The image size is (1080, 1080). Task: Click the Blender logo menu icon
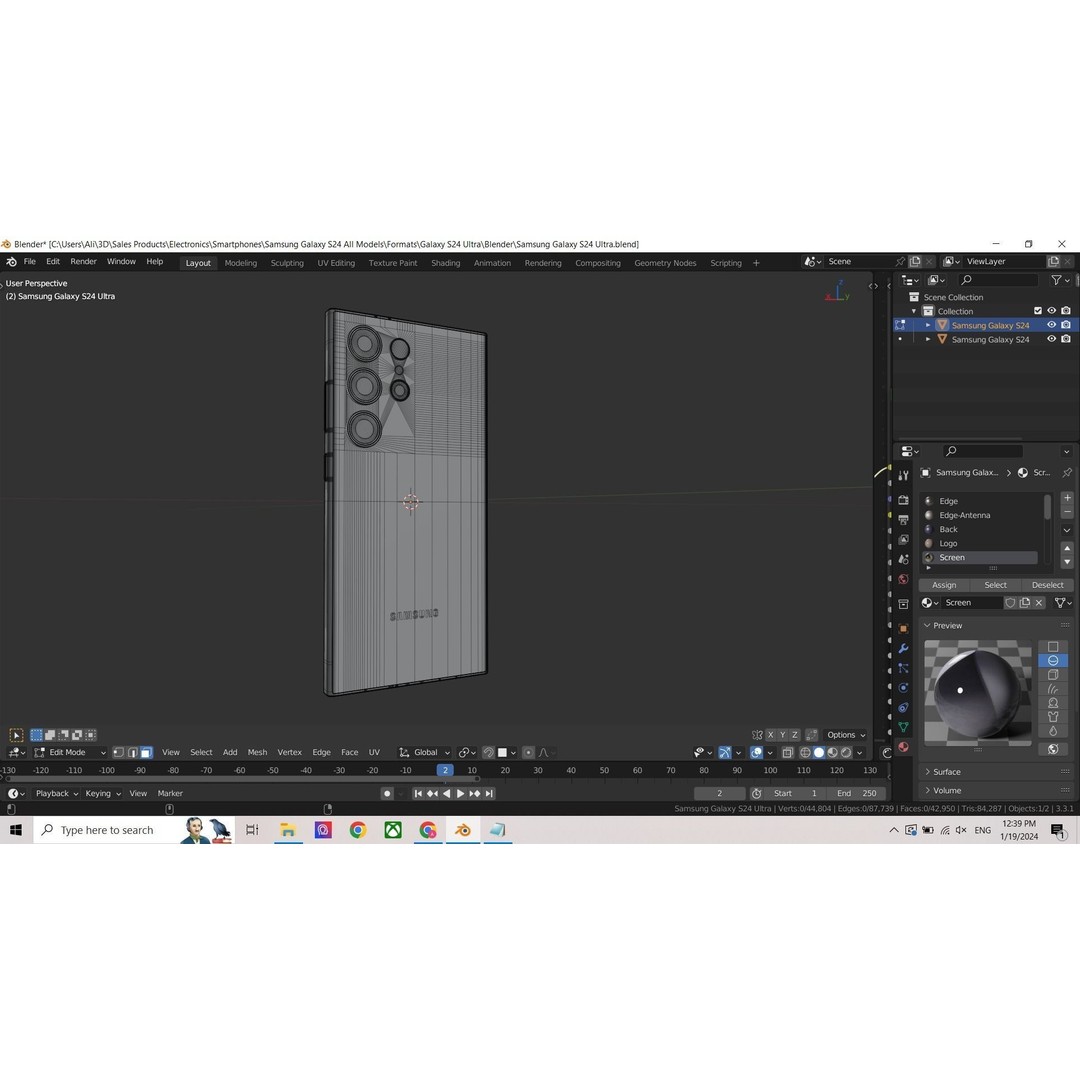pyautogui.click(x=12, y=262)
